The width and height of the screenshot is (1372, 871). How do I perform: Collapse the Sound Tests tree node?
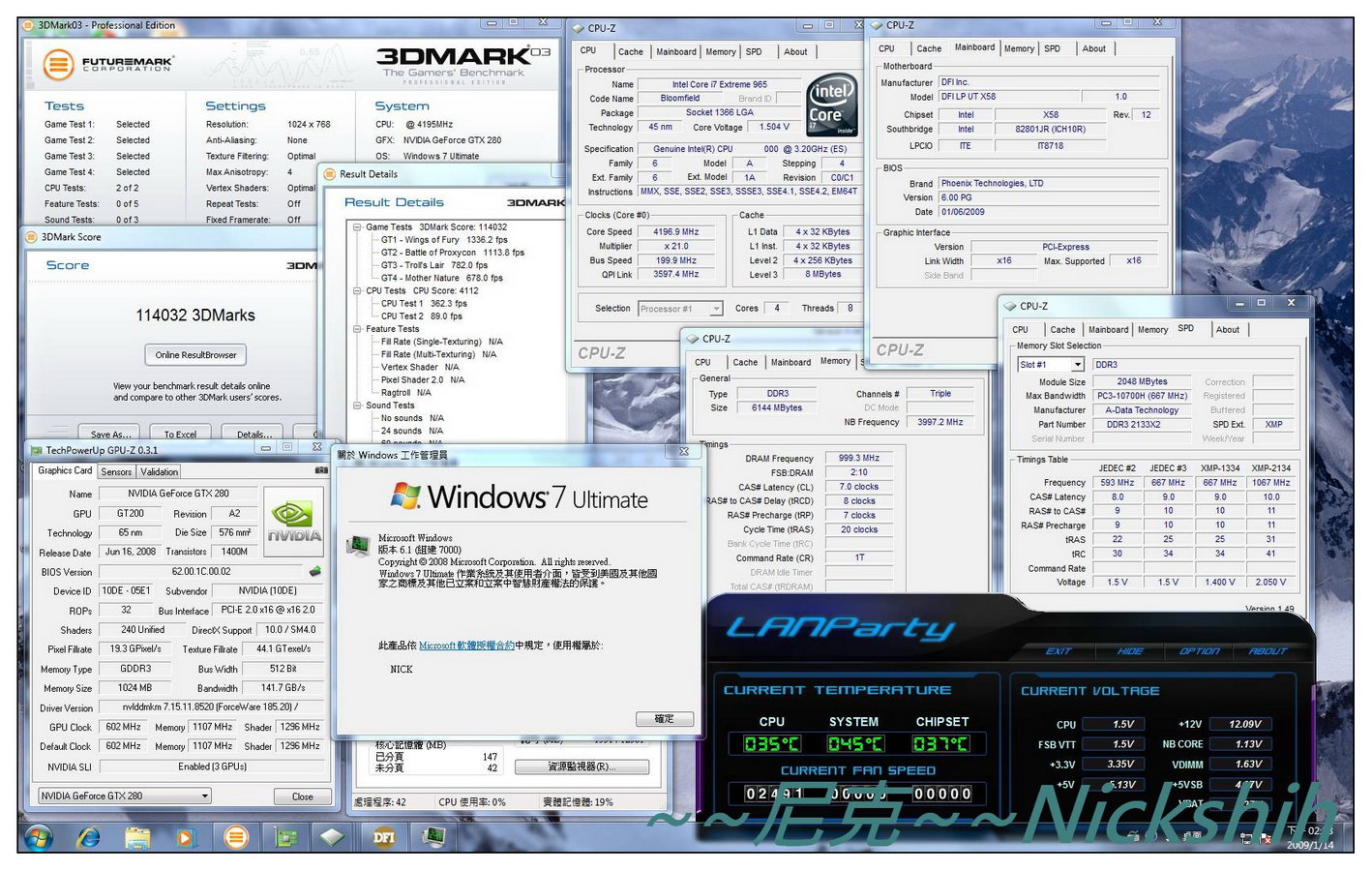point(356,405)
